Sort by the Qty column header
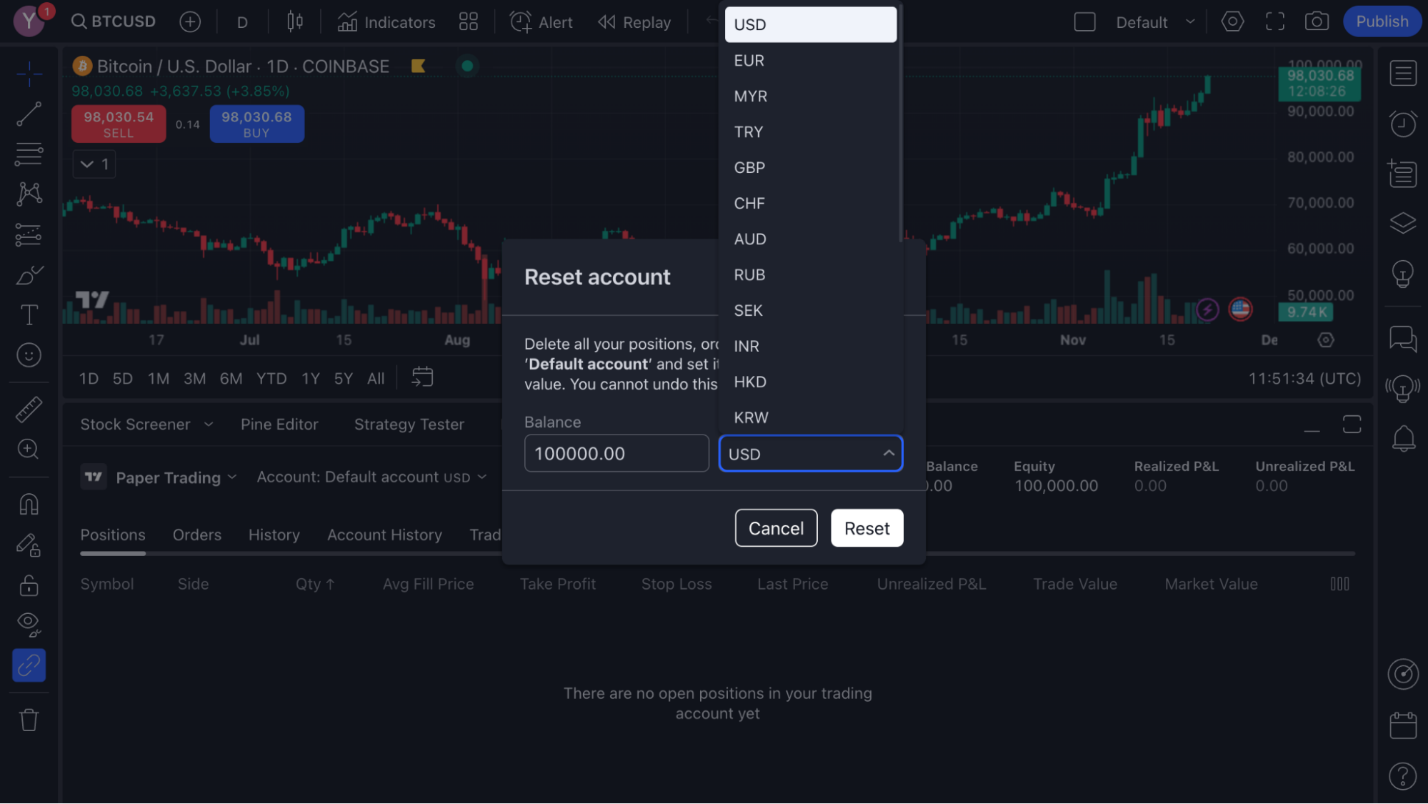This screenshot has height=804, width=1428. click(315, 584)
